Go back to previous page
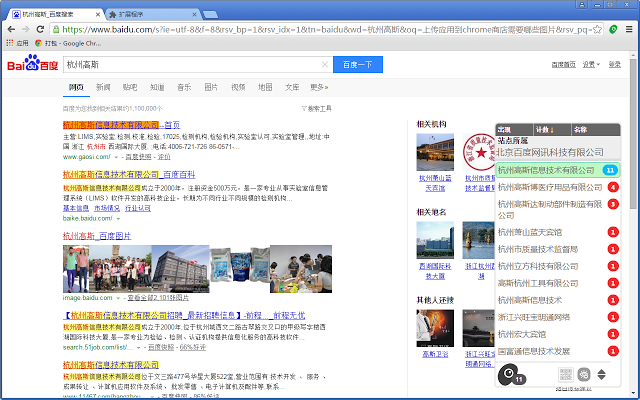 click(11, 29)
